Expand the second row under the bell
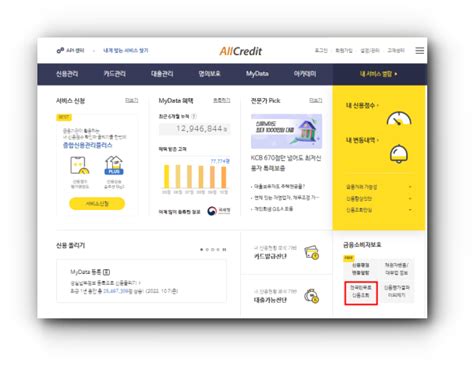The height and width of the screenshot is (365, 474). point(379,199)
